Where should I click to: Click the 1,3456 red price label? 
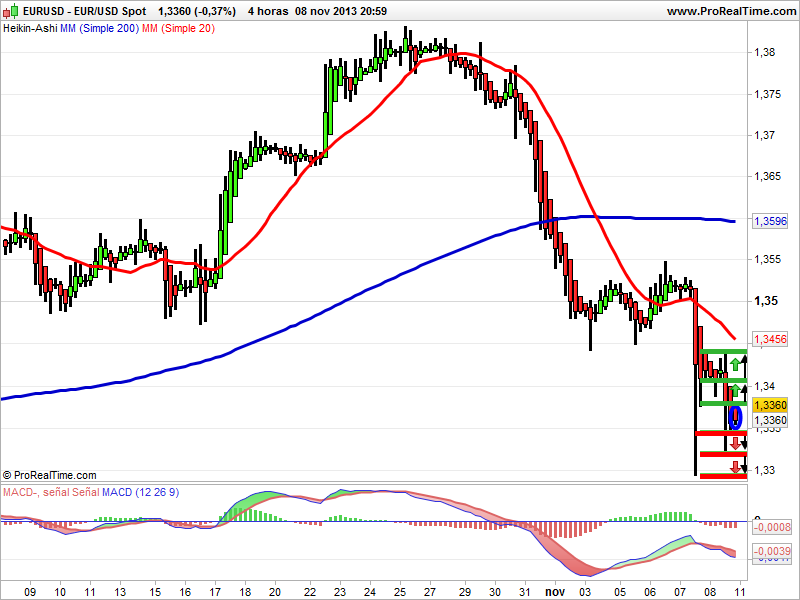click(768, 338)
